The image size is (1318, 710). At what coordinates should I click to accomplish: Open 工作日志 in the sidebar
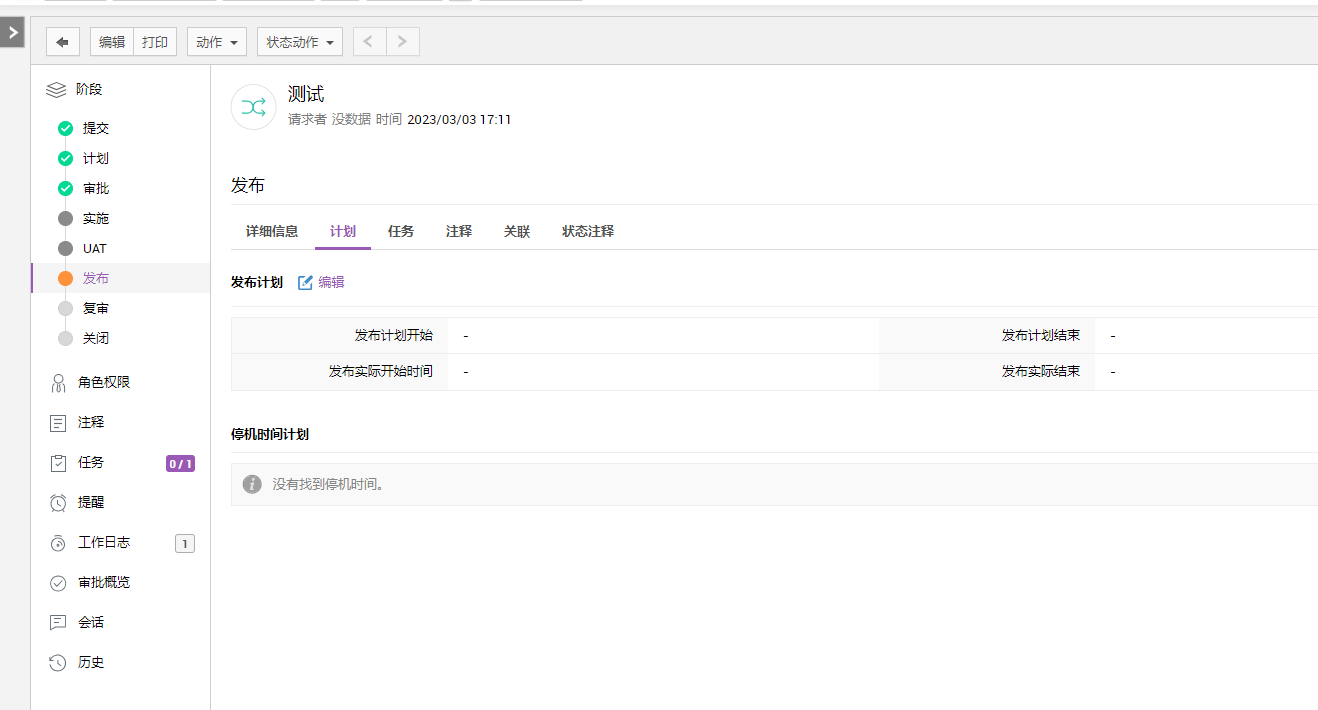tap(104, 542)
